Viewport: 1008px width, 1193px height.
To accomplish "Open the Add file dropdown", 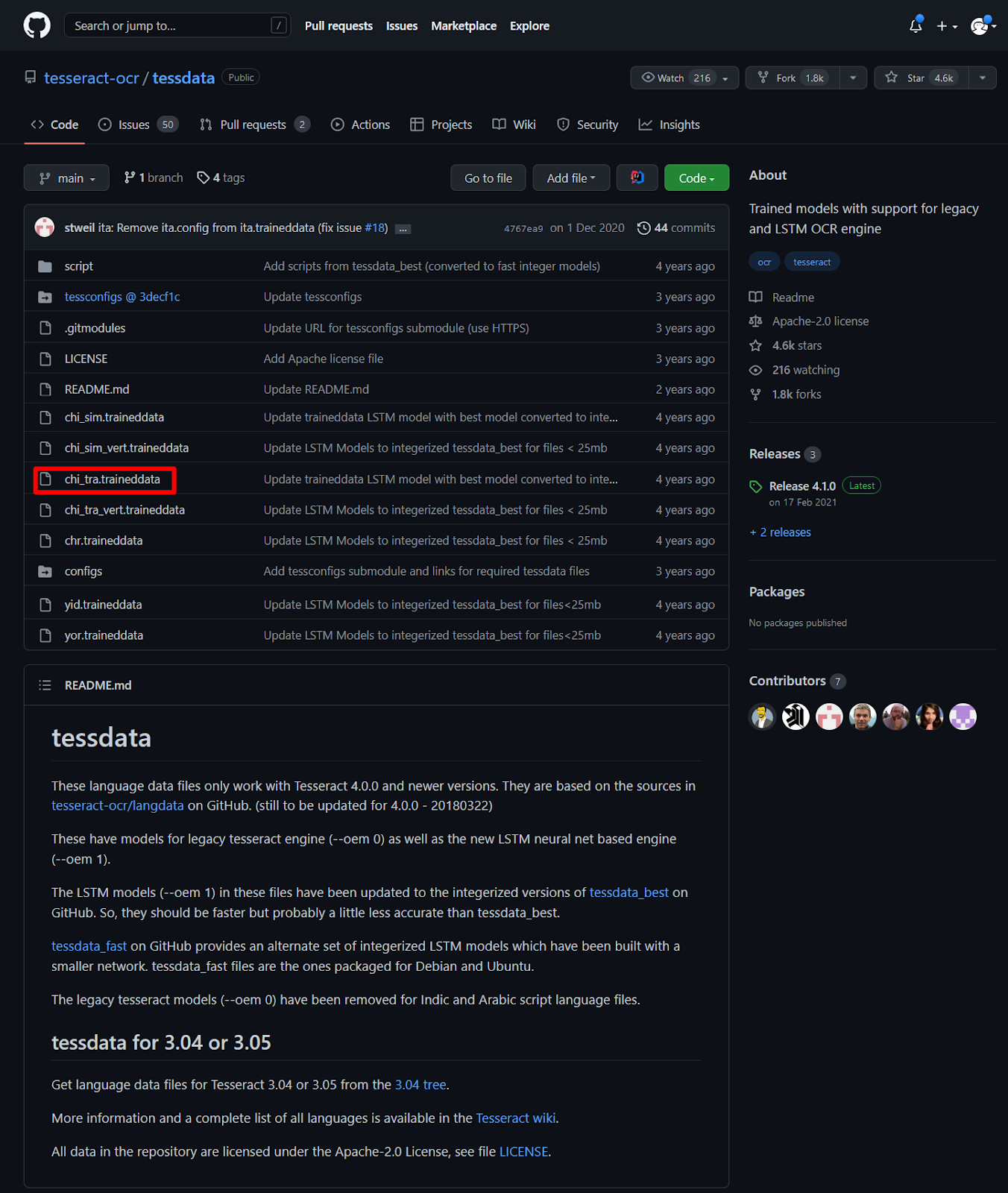I will coord(571,177).
